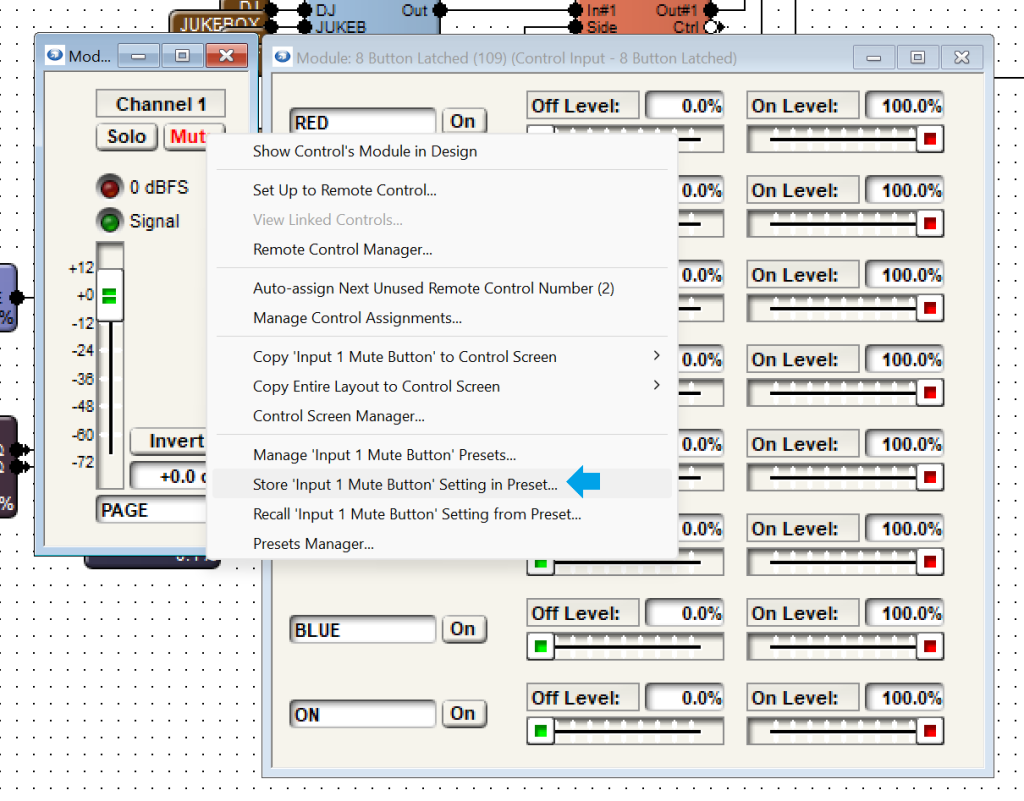Click the red On Level handle for ON row
Viewport: 1024px width, 801px height.
(x=930, y=732)
